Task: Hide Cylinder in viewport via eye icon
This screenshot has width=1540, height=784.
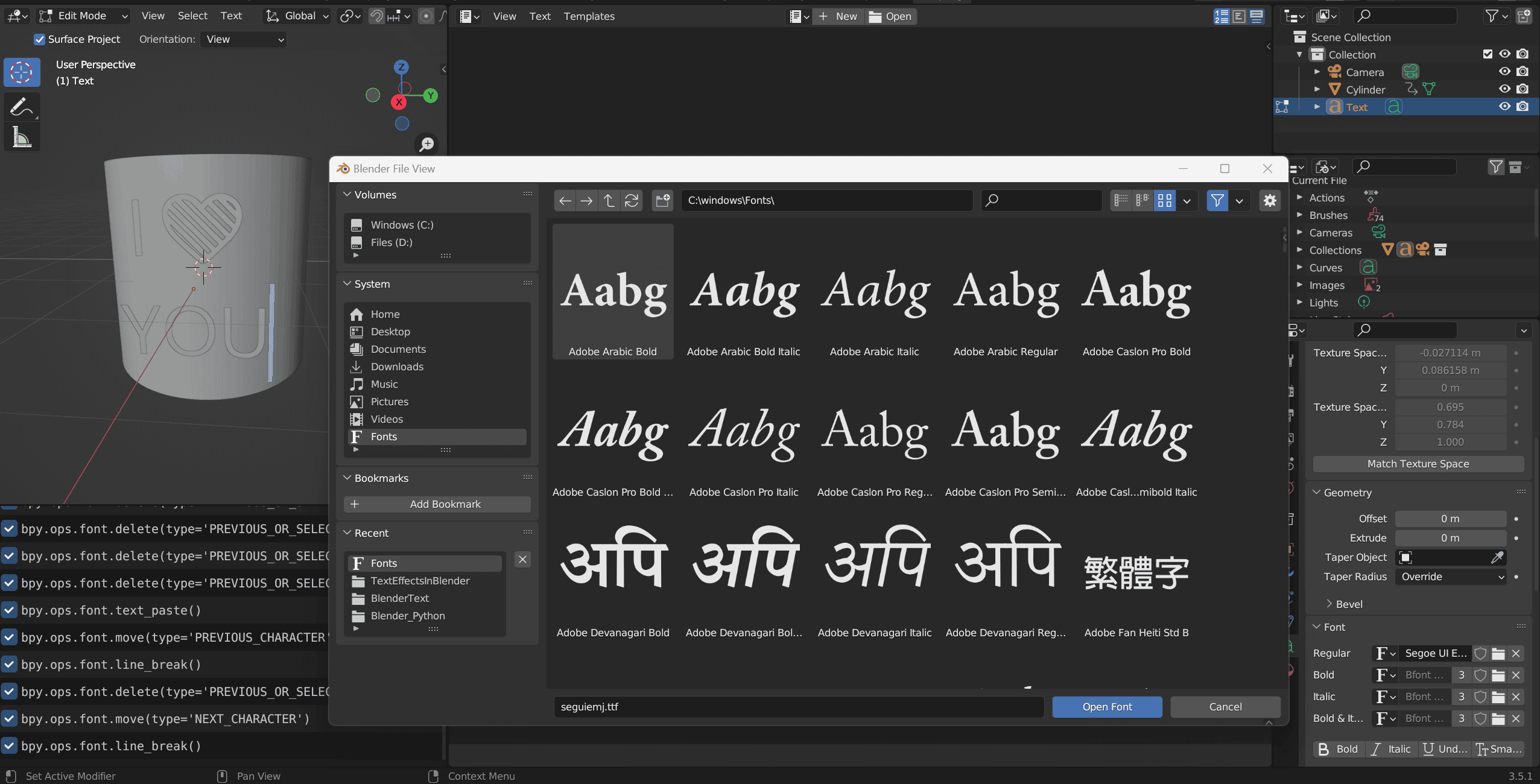Action: pyautogui.click(x=1505, y=89)
